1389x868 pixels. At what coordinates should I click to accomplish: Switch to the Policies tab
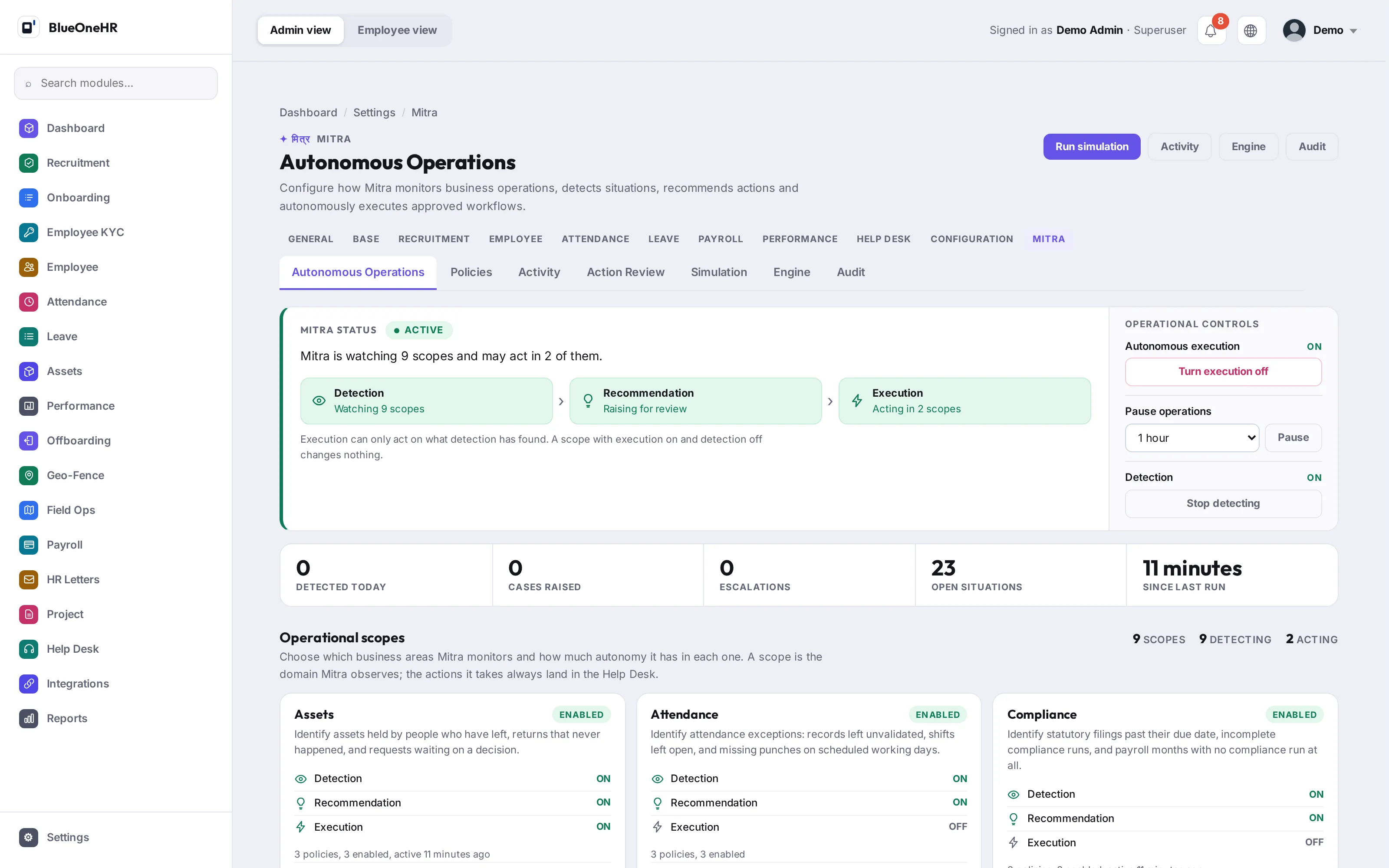pos(471,272)
